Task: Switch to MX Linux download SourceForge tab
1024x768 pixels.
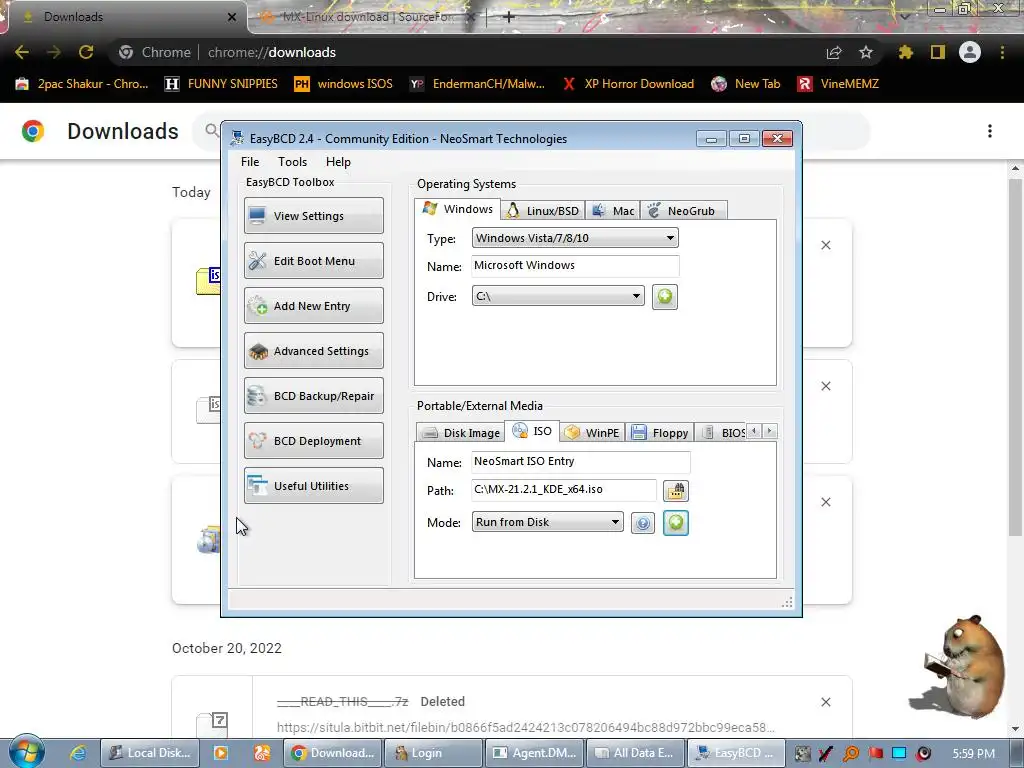Action: 366,17
